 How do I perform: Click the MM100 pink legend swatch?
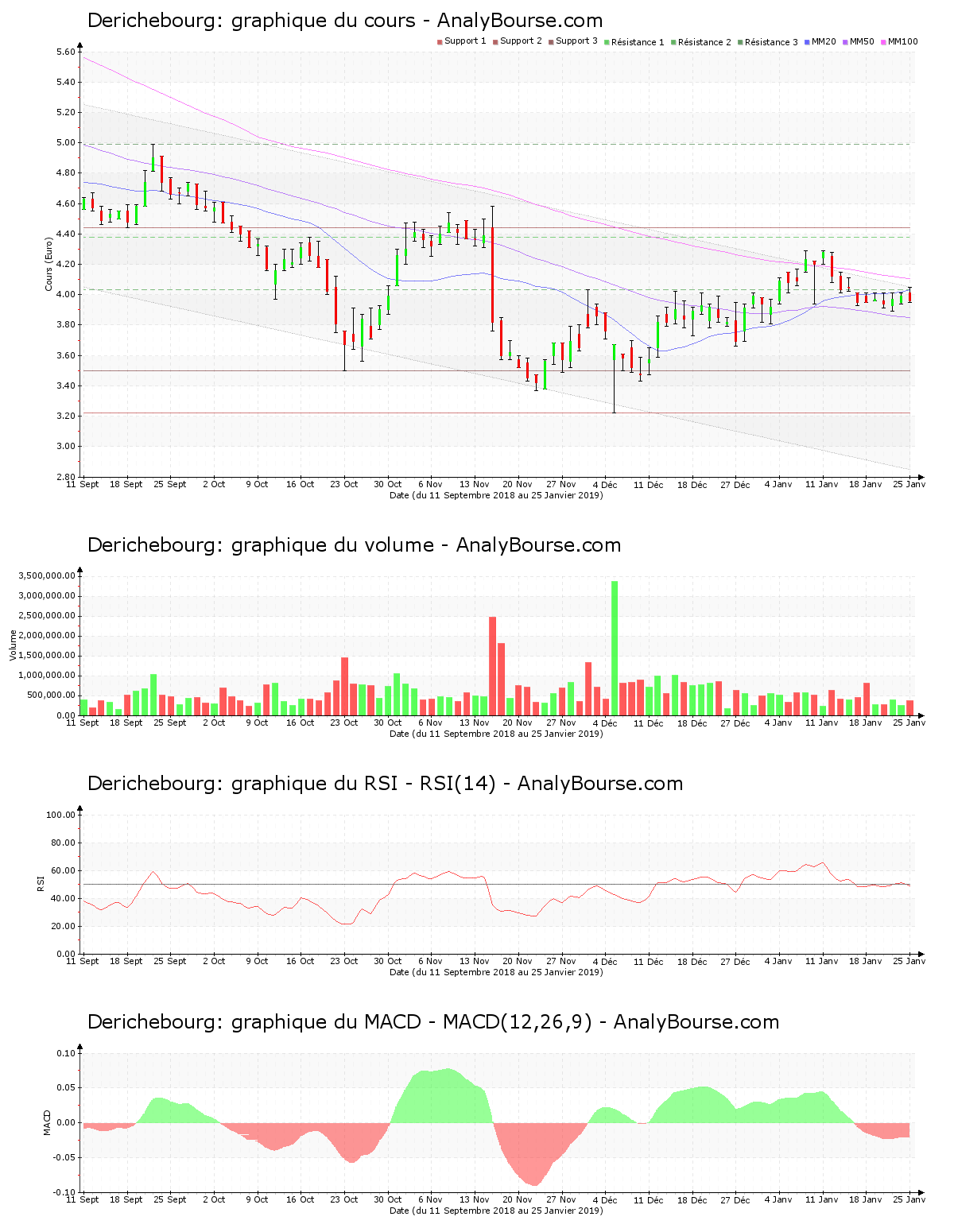(x=884, y=41)
